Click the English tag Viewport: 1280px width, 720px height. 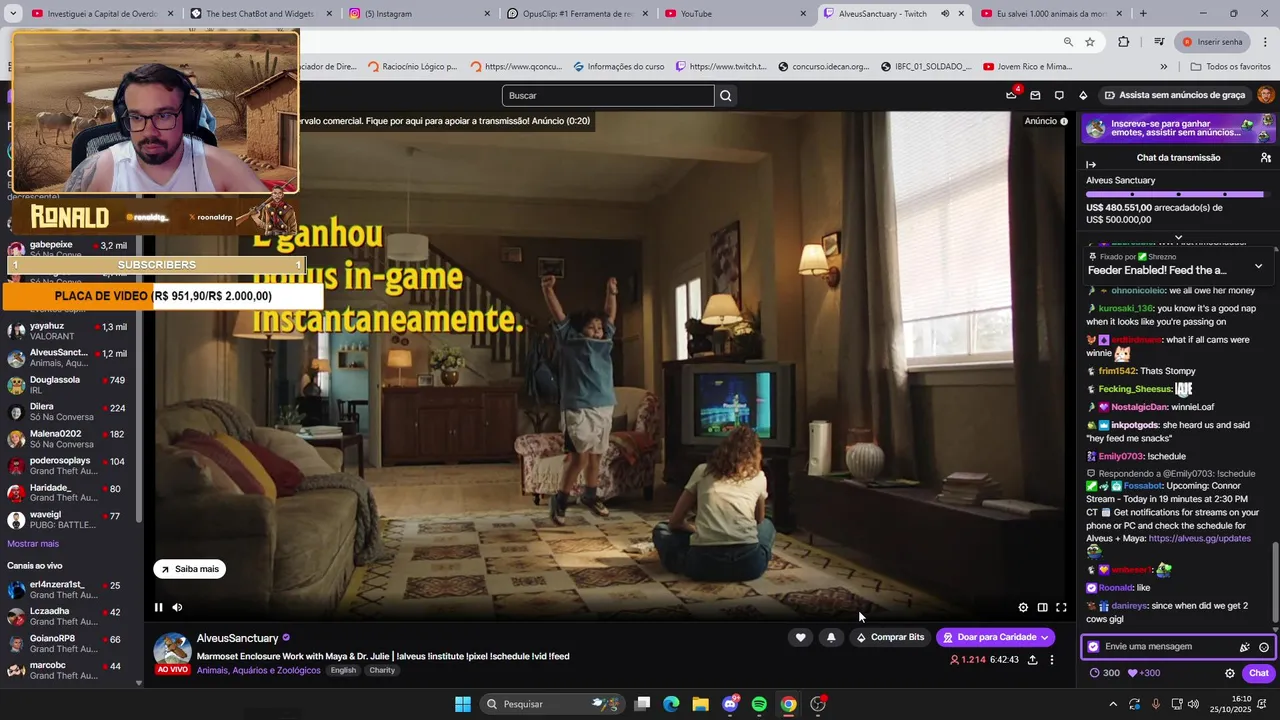(x=343, y=670)
